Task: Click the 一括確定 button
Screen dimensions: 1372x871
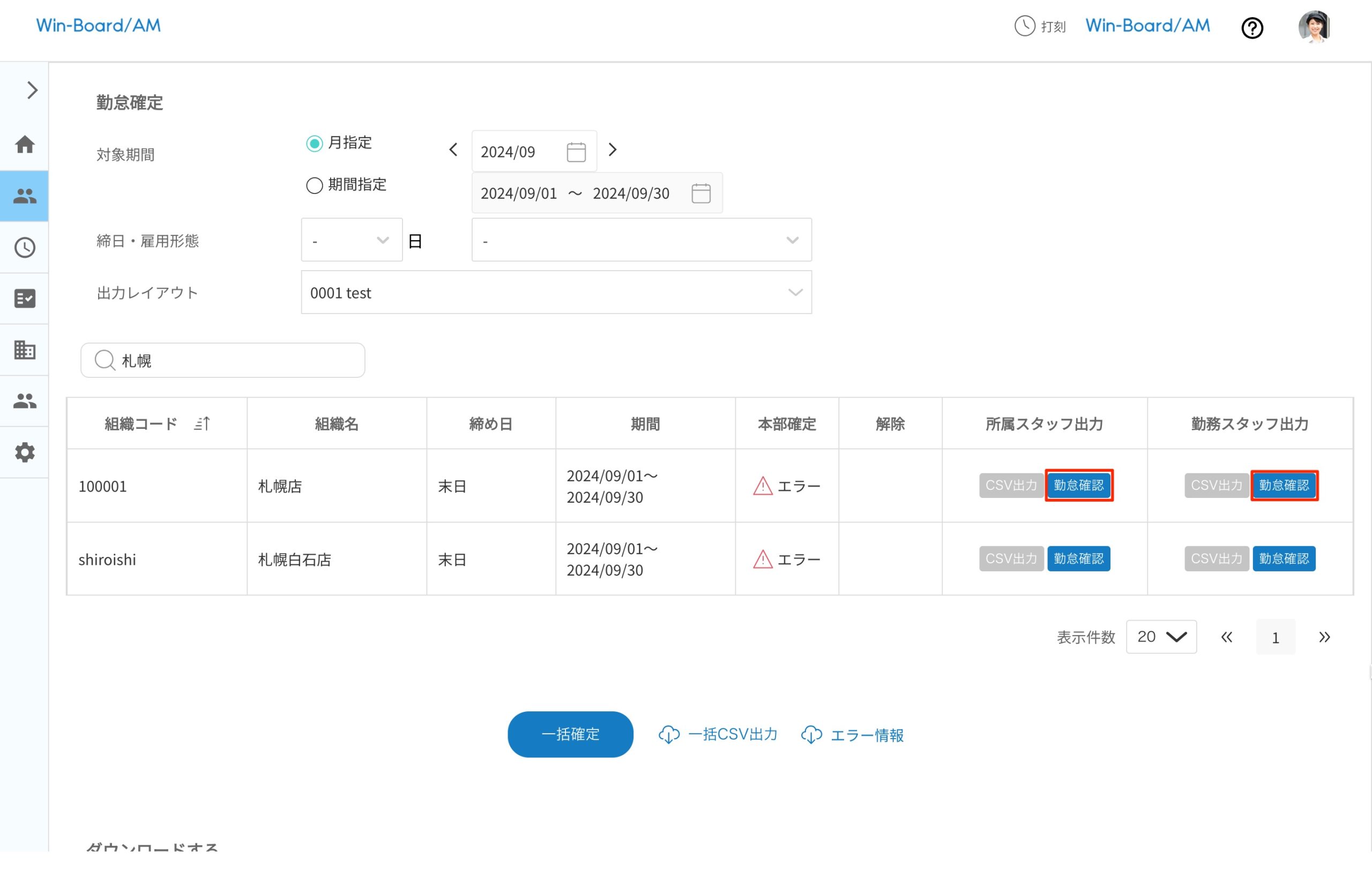Action: [570, 734]
